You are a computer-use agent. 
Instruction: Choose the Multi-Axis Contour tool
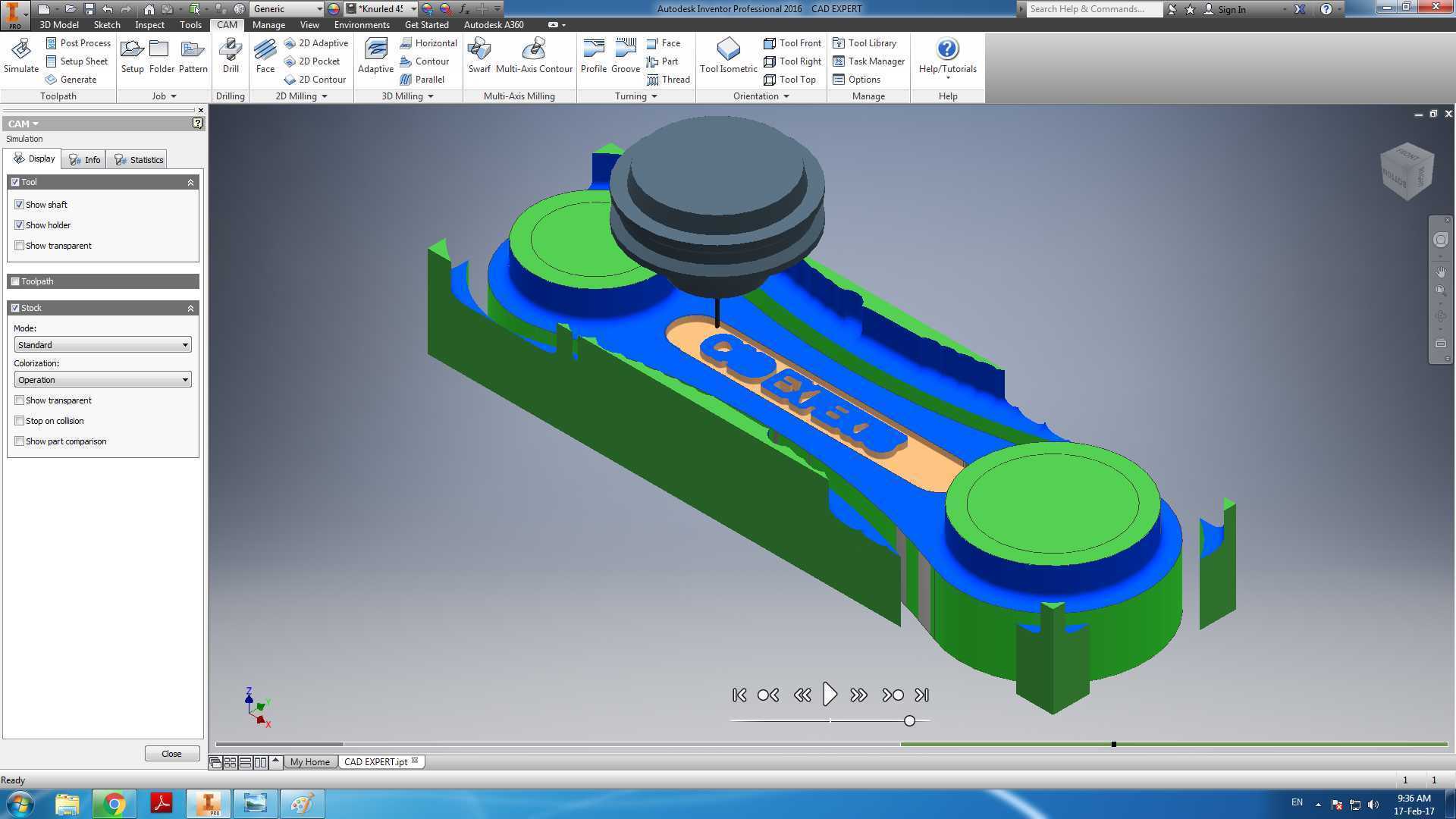[534, 56]
